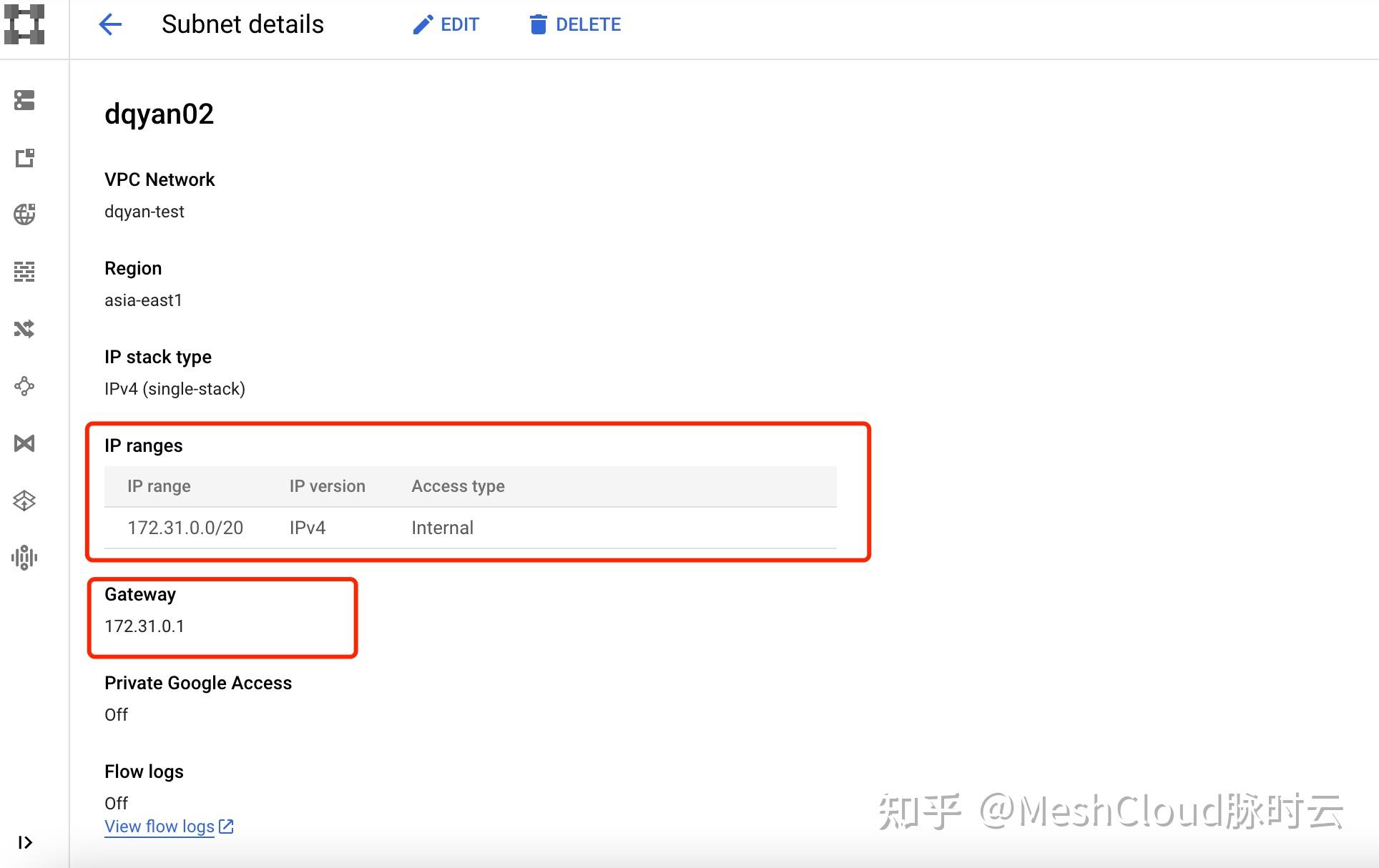
Task: Click the VPC network product logo icon
Action: point(24,24)
